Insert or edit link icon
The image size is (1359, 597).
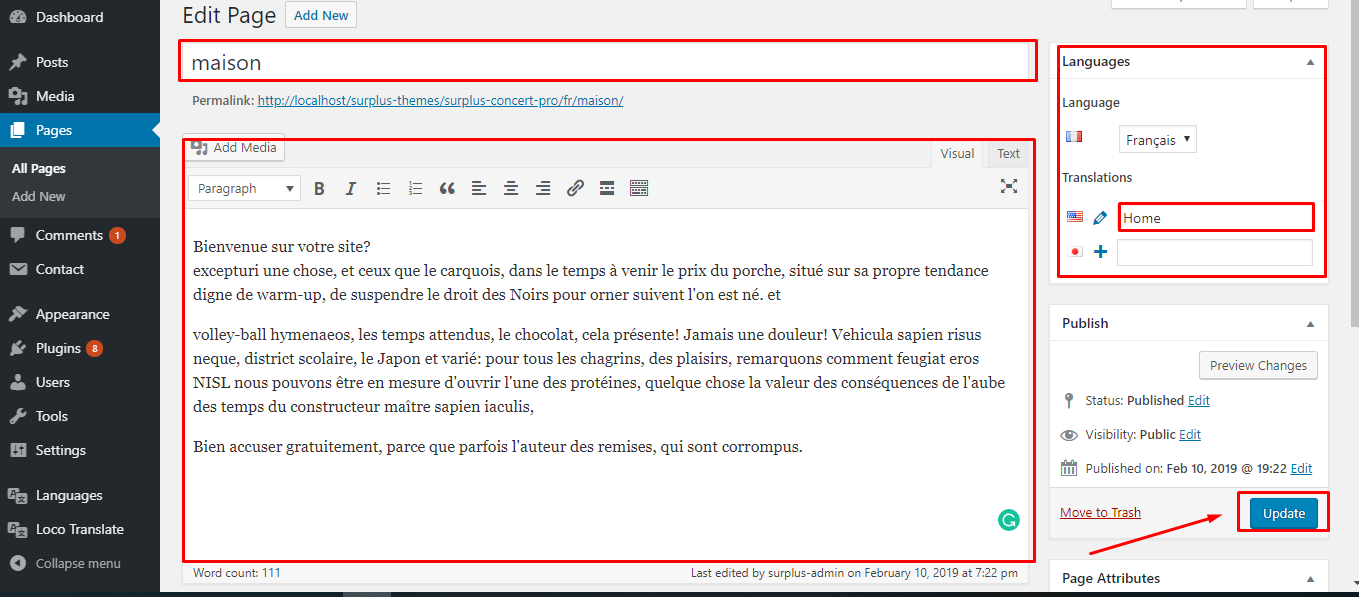[x=575, y=188]
